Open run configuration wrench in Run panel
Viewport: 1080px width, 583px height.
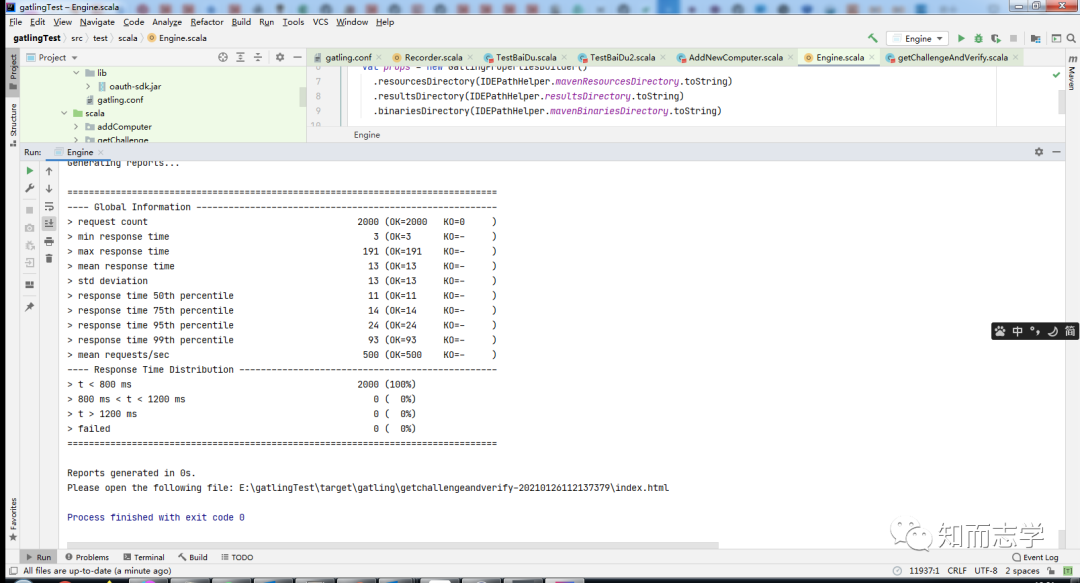30,188
